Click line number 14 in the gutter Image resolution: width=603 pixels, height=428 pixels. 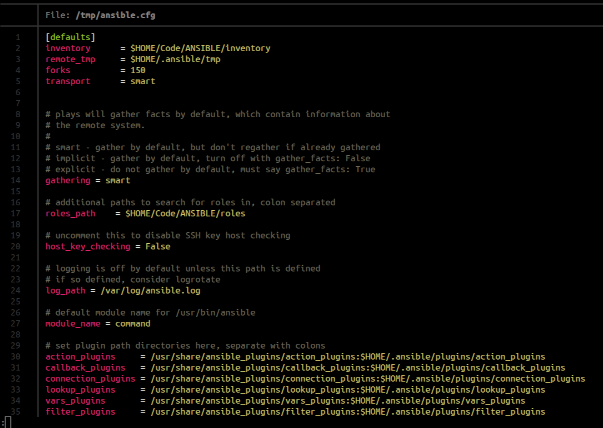[x=15, y=180]
